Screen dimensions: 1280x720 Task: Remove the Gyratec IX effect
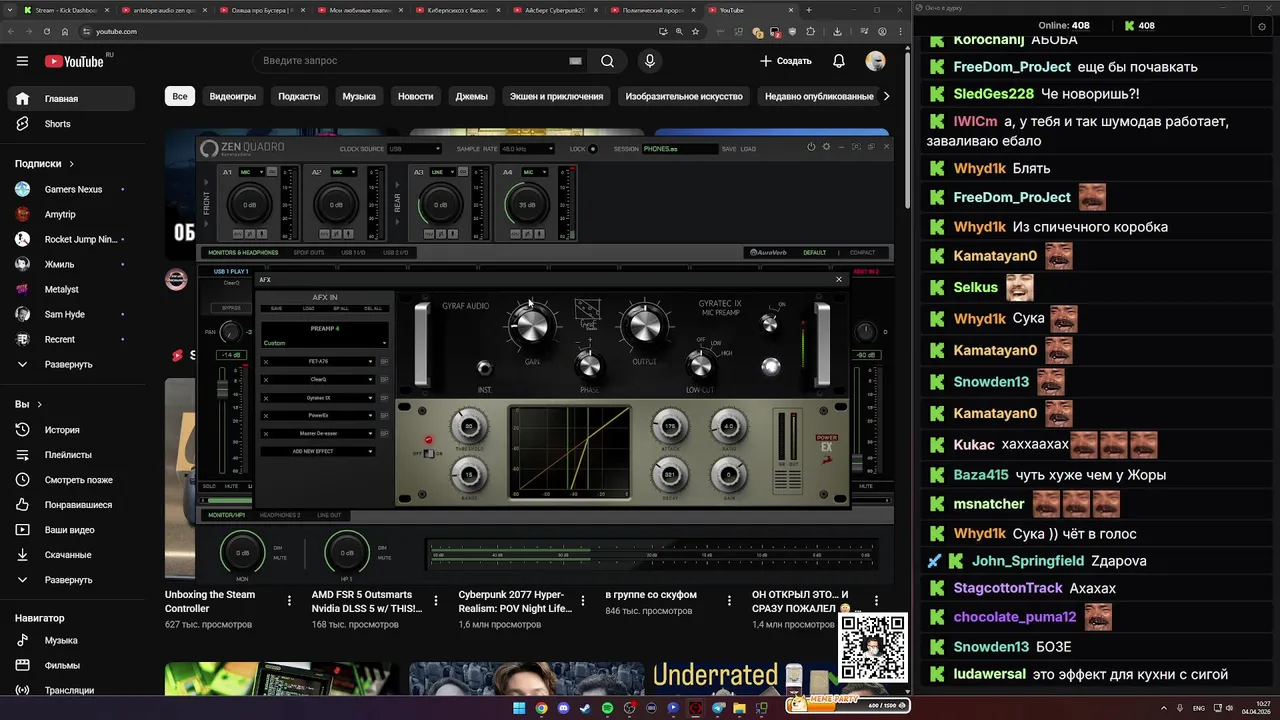point(266,398)
